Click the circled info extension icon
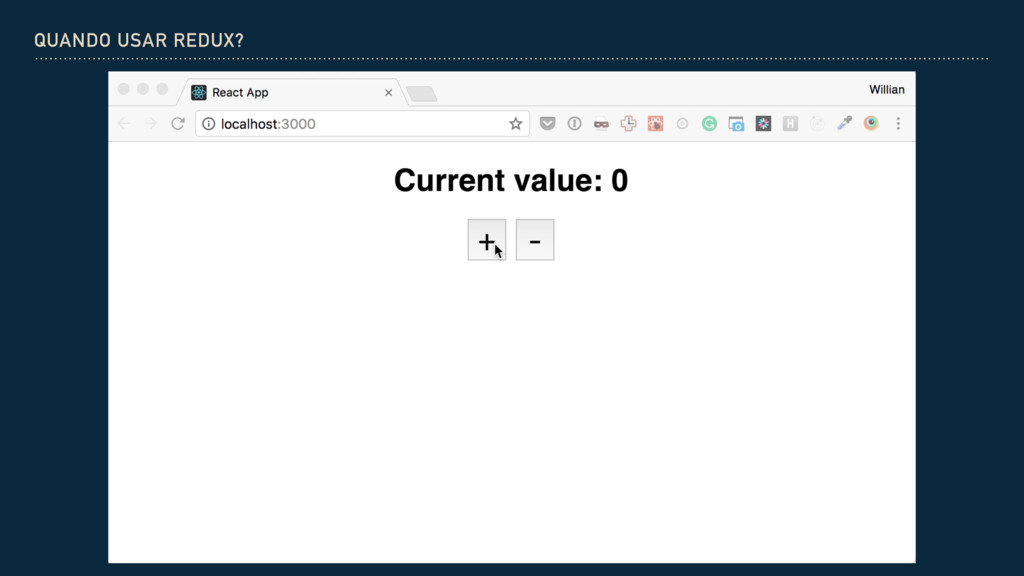Screen dimensions: 1024x576 [574, 123]
